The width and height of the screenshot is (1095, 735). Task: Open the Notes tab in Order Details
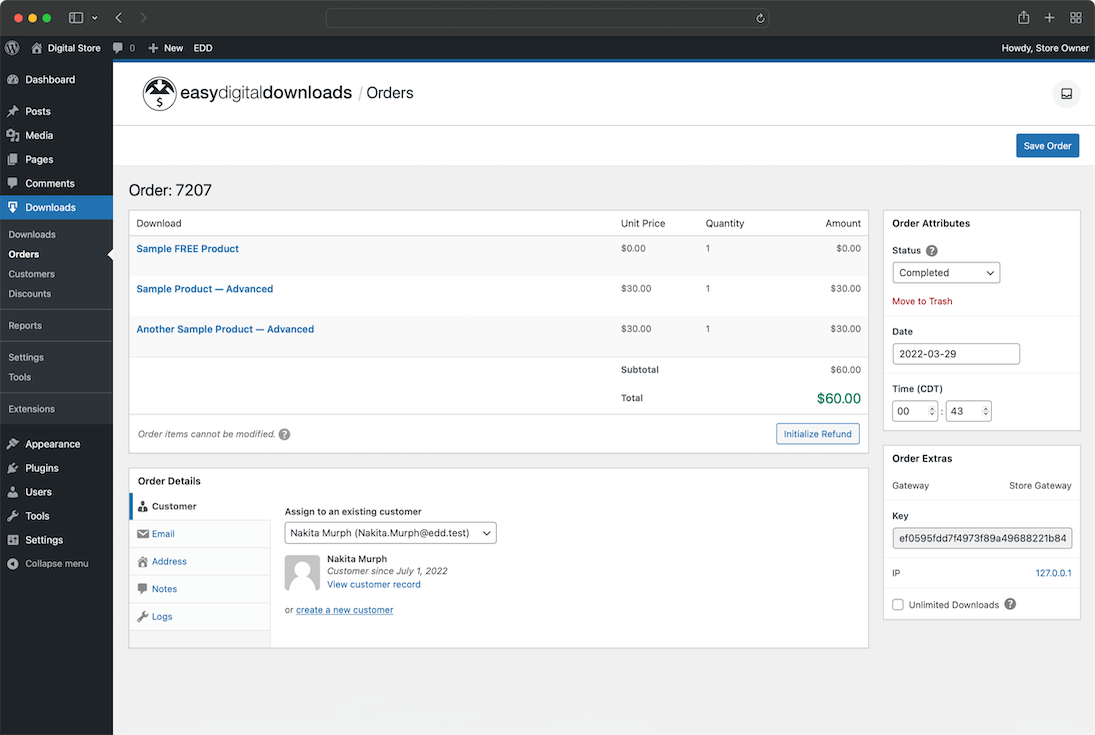164,589
